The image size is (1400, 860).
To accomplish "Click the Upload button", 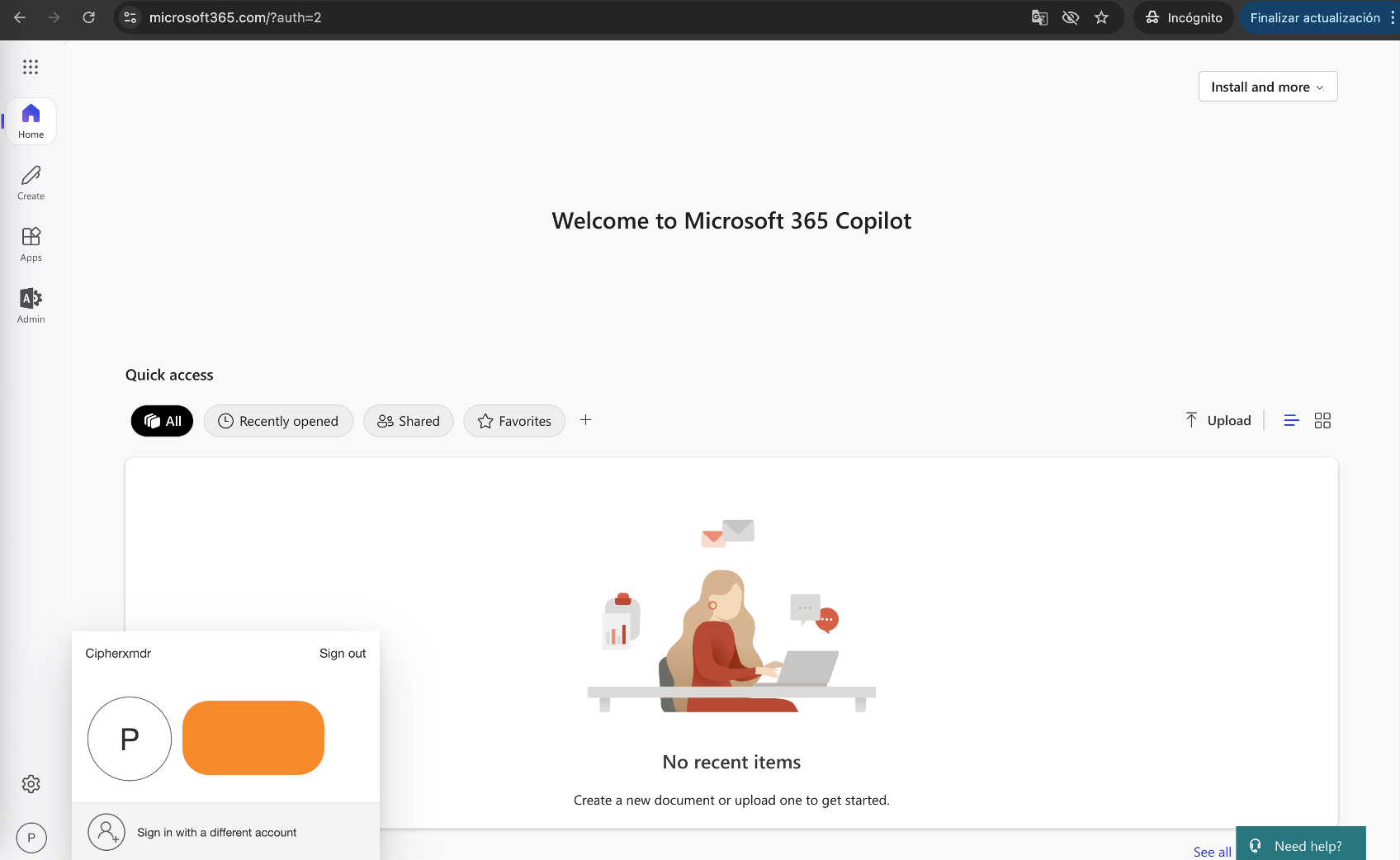I will click(1218, 420).
